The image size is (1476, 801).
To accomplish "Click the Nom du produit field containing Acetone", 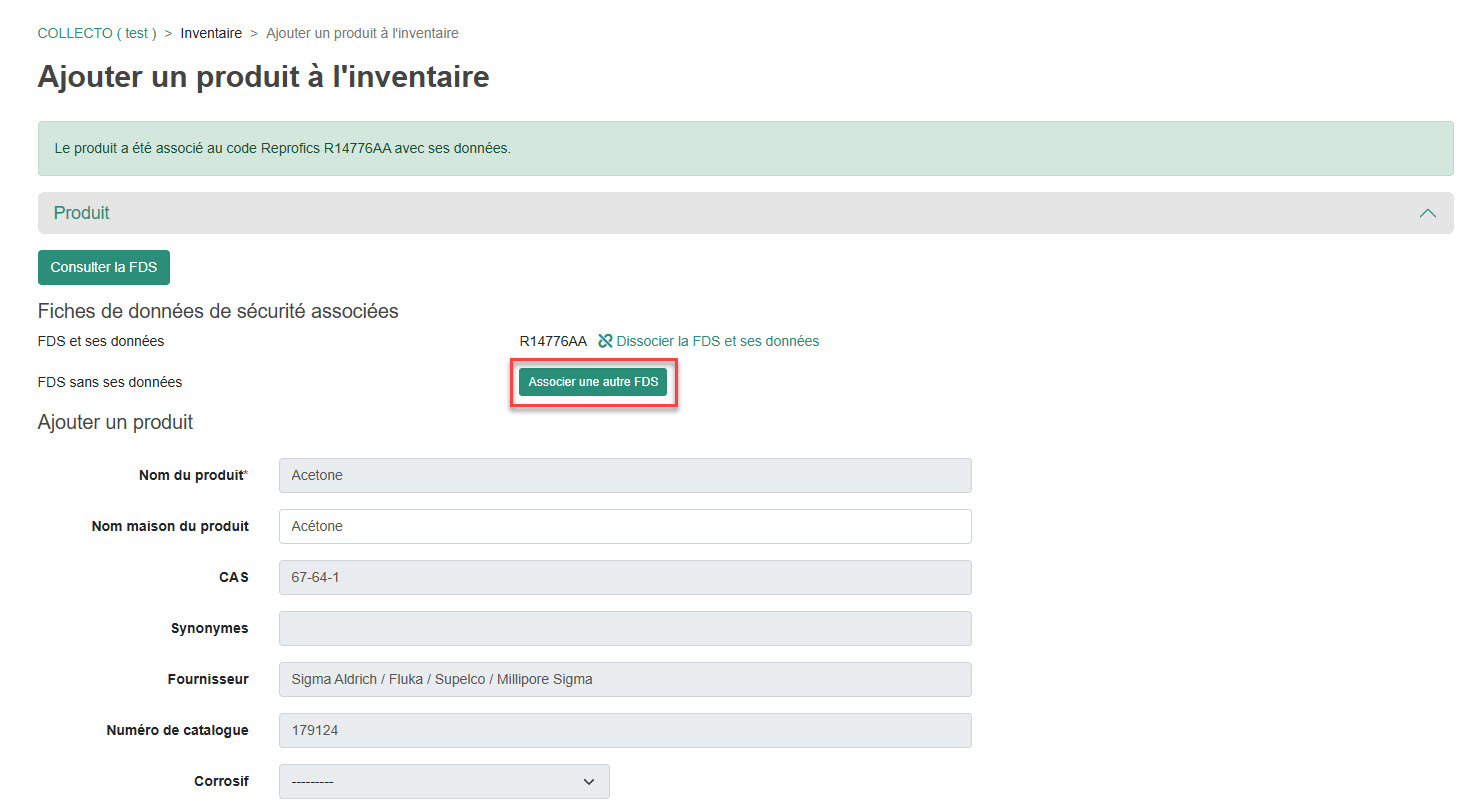I will [x=625, y=475].
